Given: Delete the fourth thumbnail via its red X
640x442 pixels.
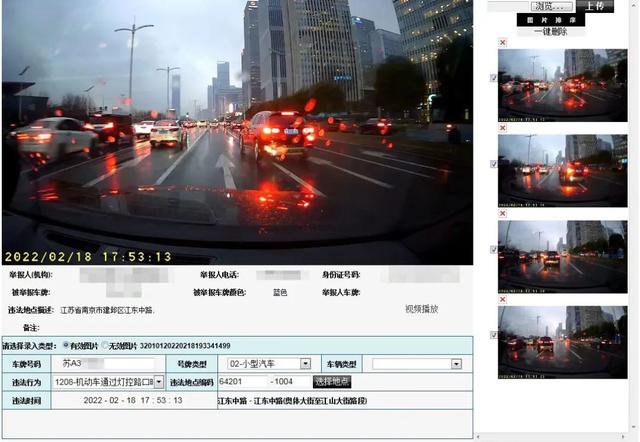Looking at the screenshot, I should [x=503, y=300].
